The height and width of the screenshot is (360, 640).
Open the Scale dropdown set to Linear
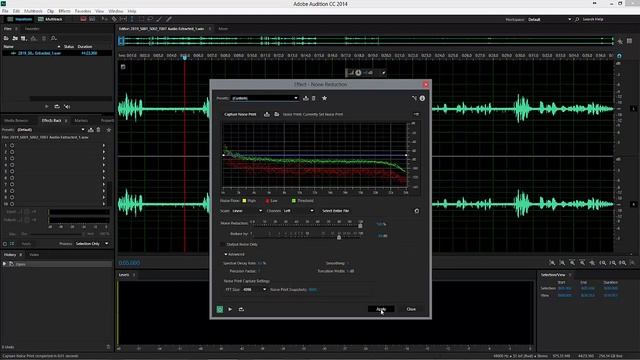click(247, 211)
